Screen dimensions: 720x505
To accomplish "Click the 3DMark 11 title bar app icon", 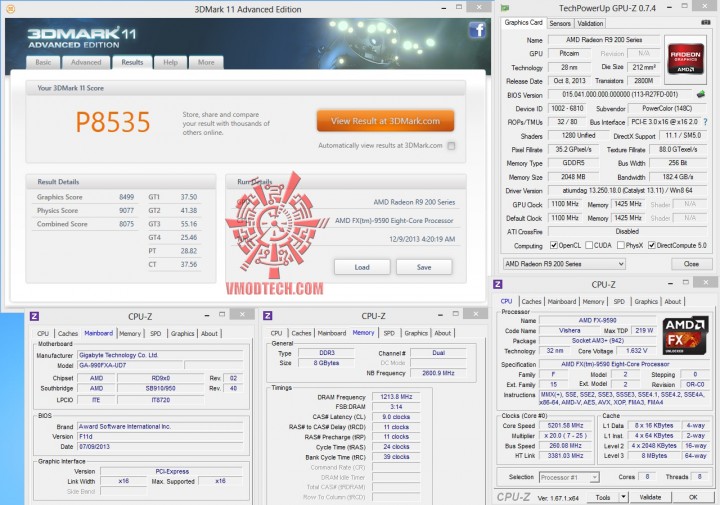I will coord(10,9).
